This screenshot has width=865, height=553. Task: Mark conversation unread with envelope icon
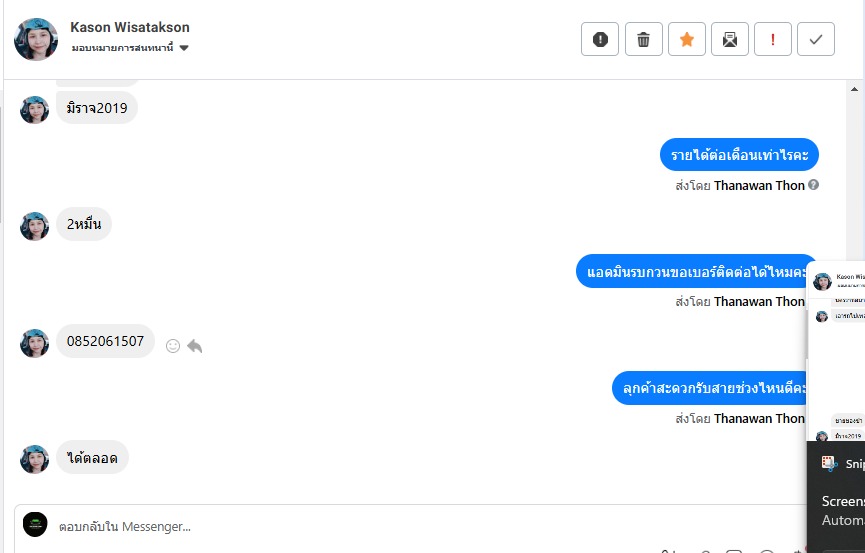(729, 39)
